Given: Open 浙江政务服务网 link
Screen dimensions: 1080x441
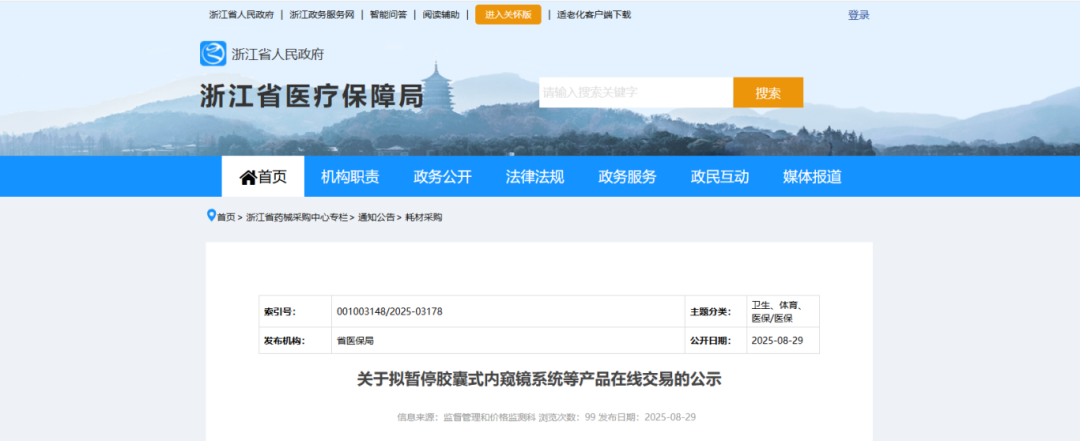Looking at the screenshot, I should (x=322, y=14).
